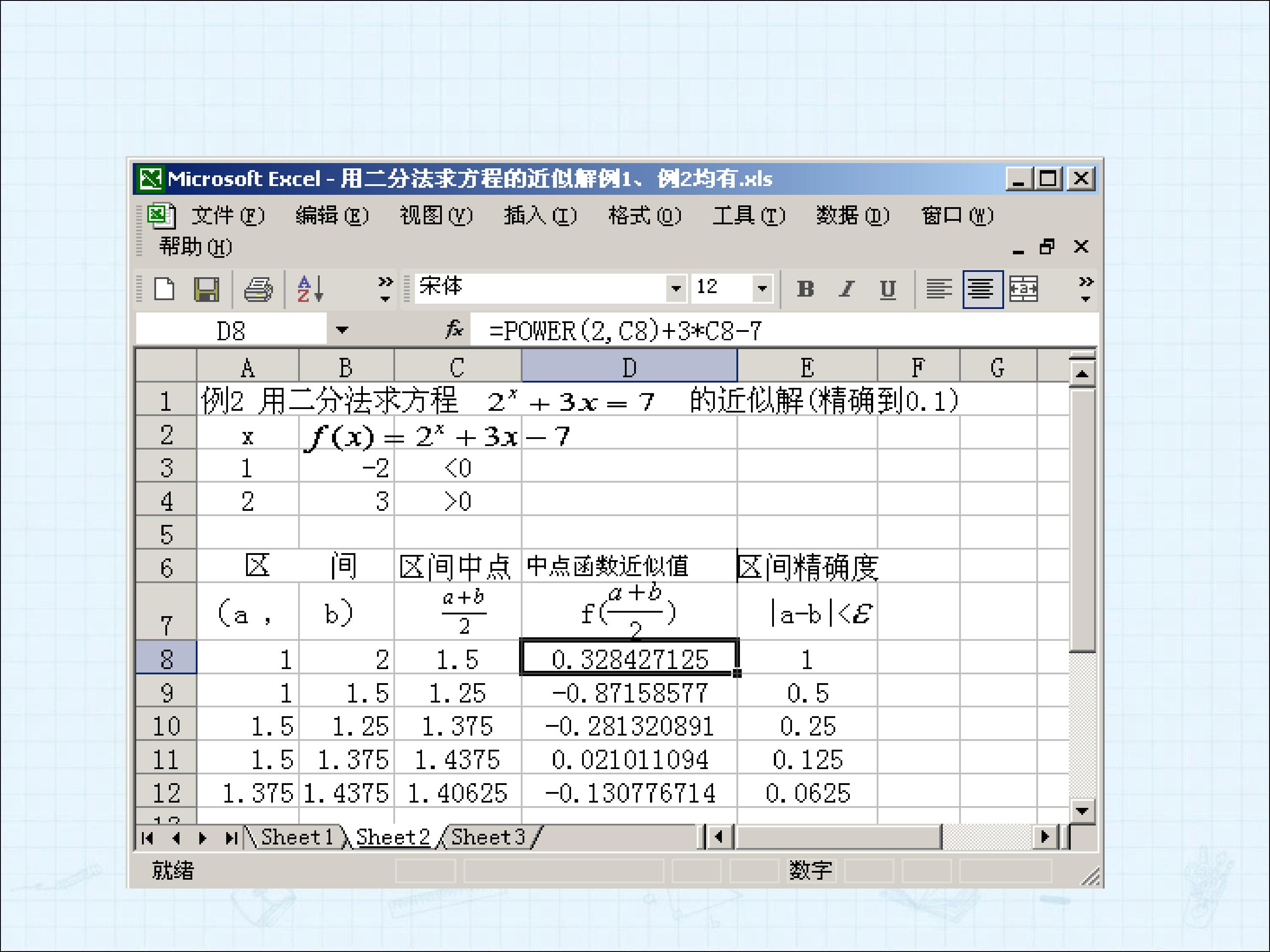Image resolution: width=1270 pixels, height=952 pixels.
Task: Click the fx Insert Function icon
Action: [454, 329]
